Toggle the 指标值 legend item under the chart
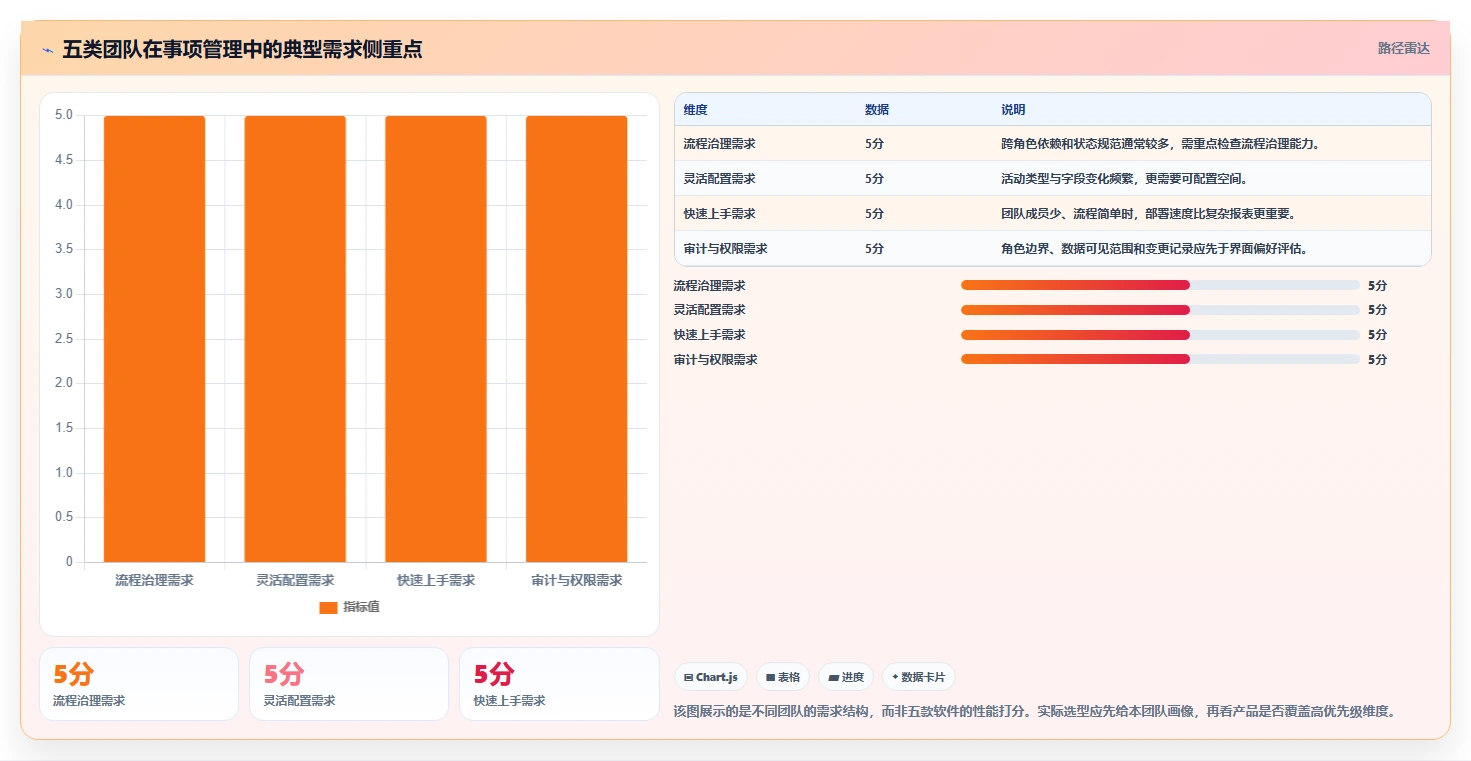1471x761 pixels. pyautogui.click(x=349, y=607)
